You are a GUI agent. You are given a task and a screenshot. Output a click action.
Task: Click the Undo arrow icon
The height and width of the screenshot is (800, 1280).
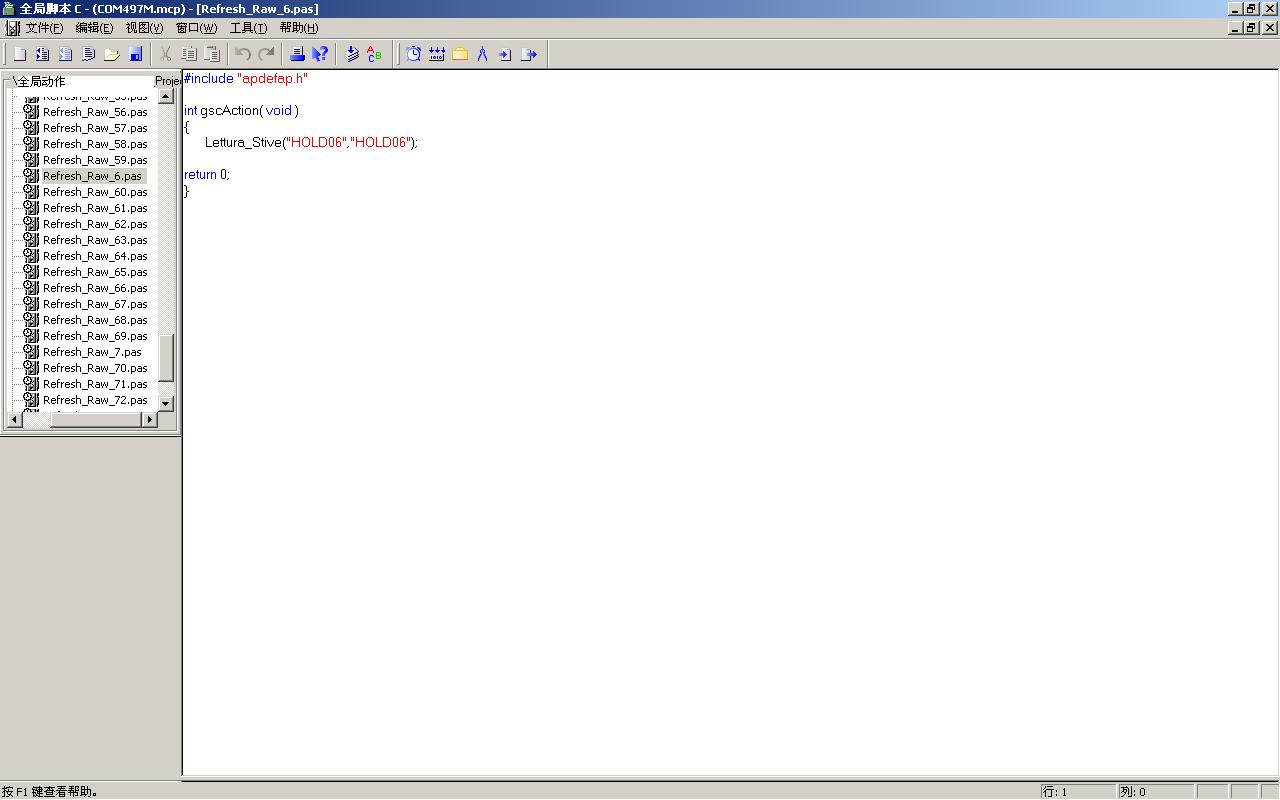click(x=243, y=54)
